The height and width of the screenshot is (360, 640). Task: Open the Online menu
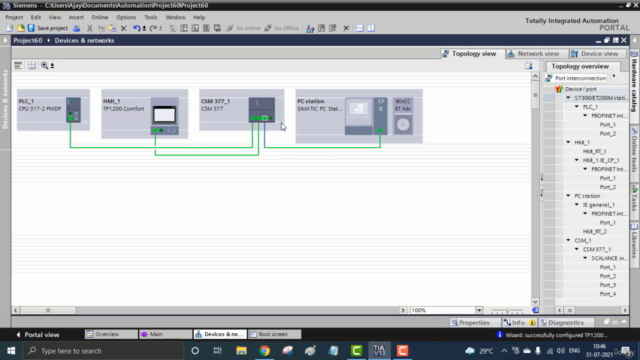click(100, 17)
